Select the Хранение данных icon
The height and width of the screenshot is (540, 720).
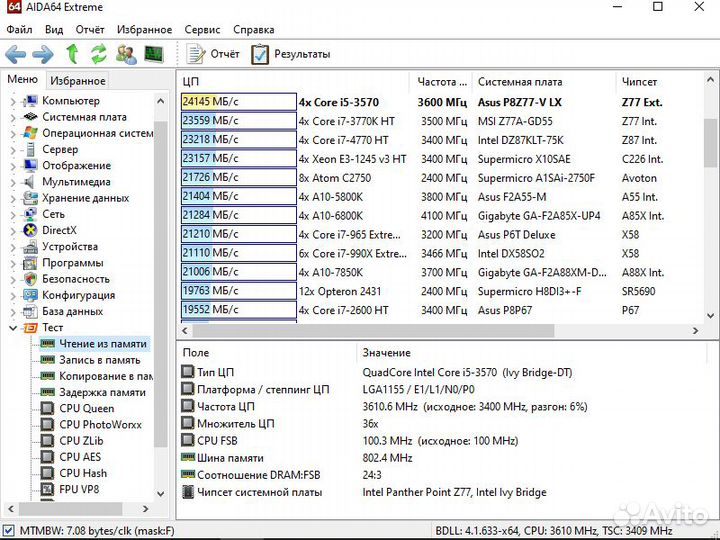click(x=30, y=197)
